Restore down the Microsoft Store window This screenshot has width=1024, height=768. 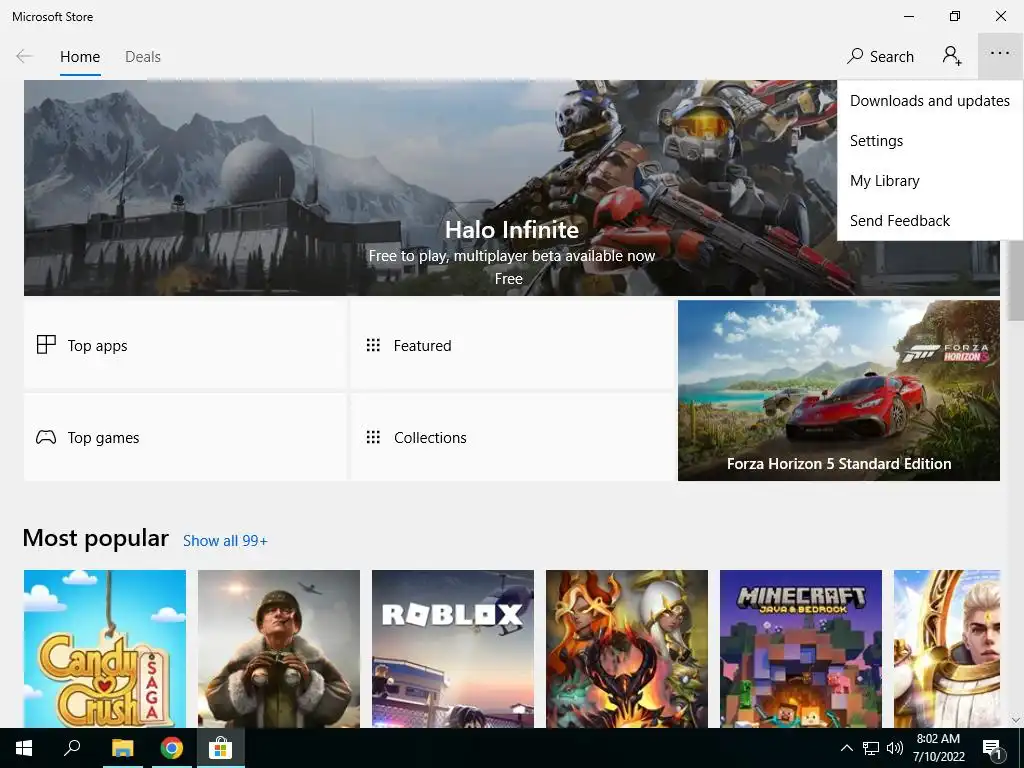click(955, 16)
